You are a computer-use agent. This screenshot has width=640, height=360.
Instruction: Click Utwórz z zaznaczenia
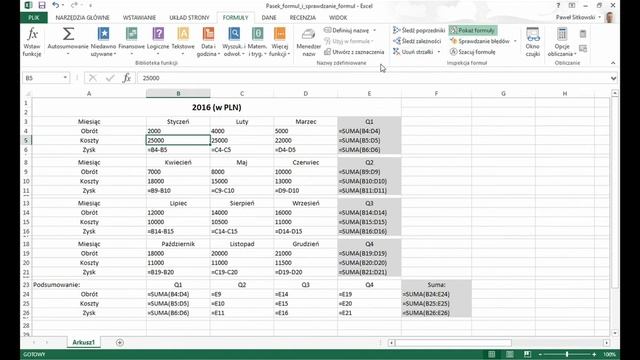(354, 52)
